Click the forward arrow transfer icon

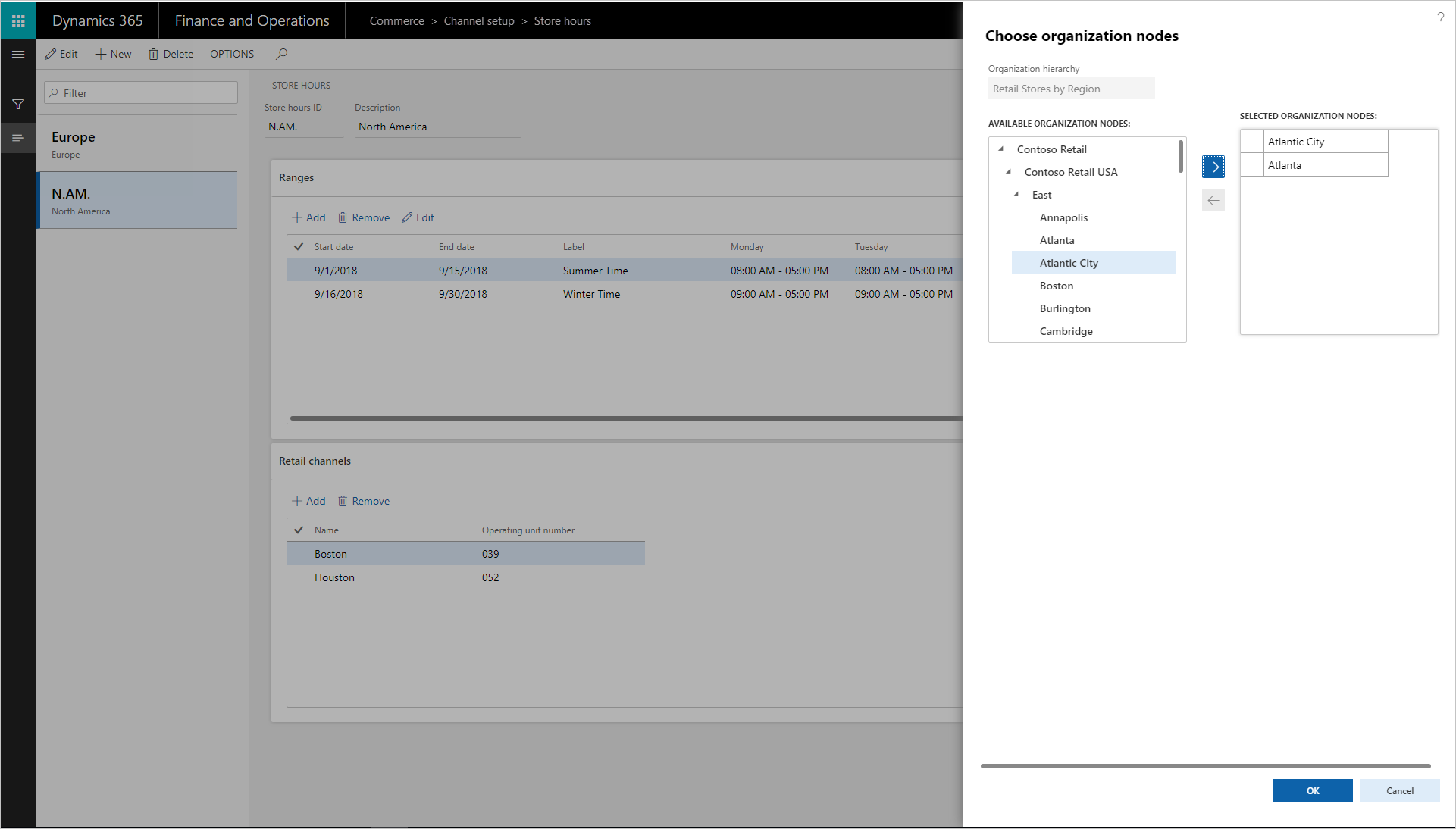(1213, 167)
